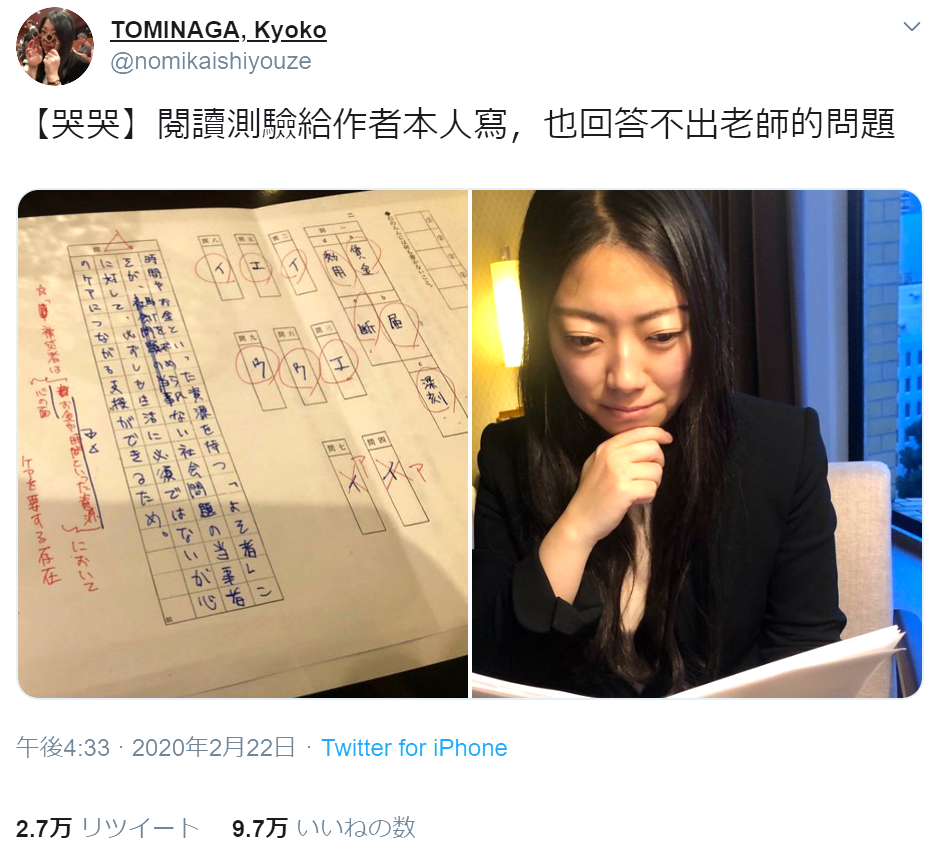Click the いいねの数 label
Image resolution: width=942 pixels, height=862 pixels.
[356, 828]
